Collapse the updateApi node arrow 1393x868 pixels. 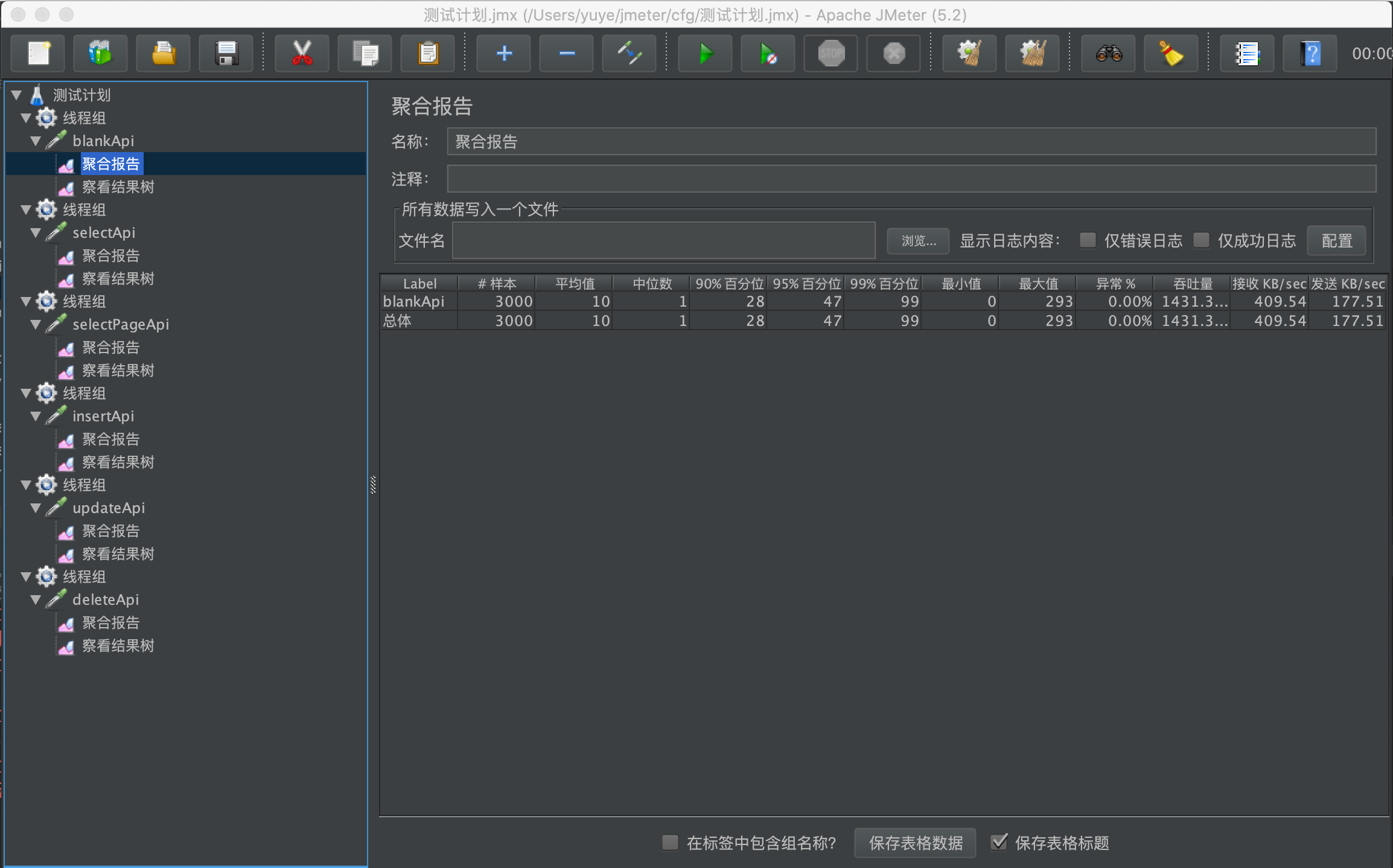[36, 508]
